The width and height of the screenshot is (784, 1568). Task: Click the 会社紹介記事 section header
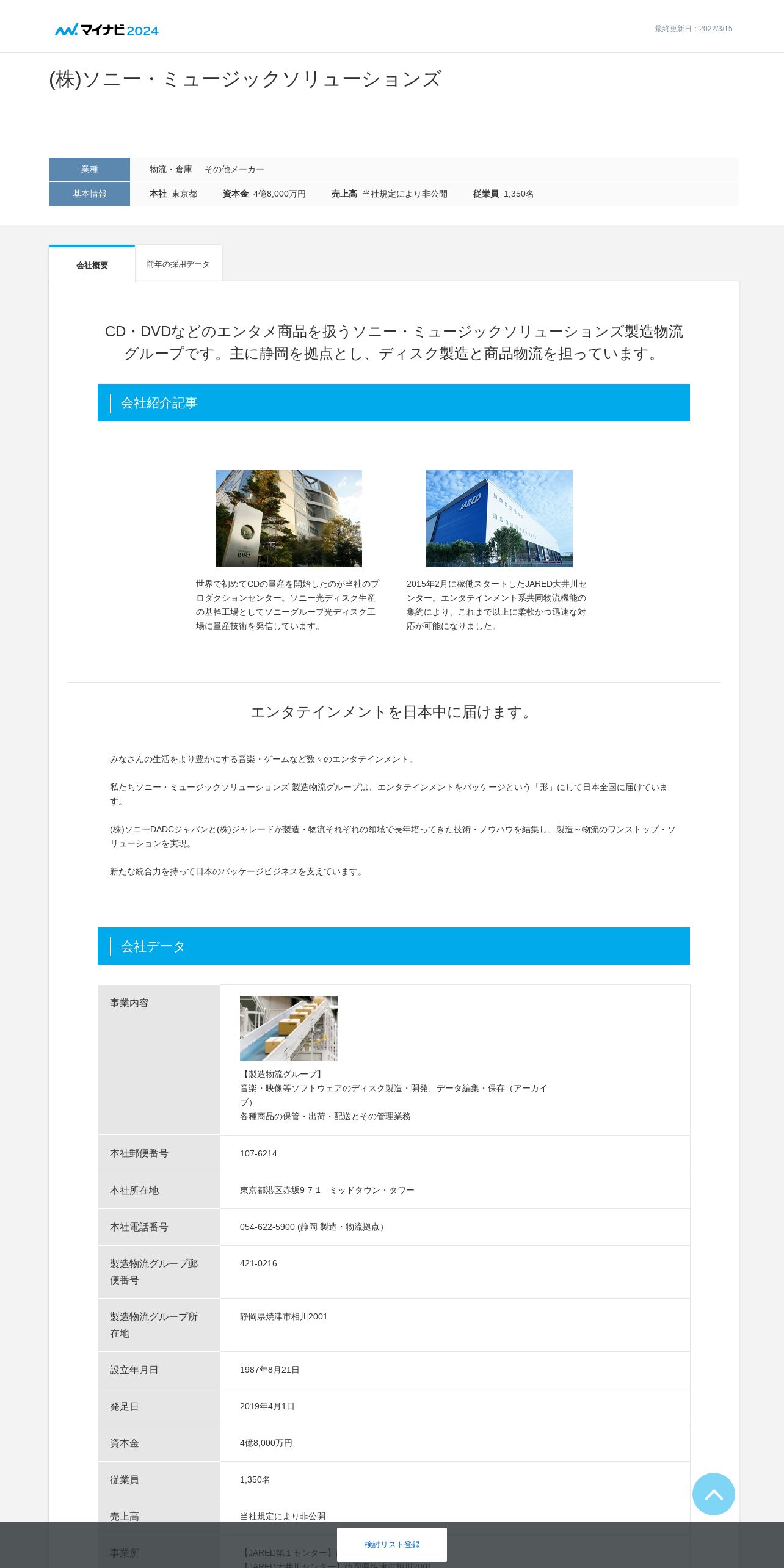pos(394,402)
